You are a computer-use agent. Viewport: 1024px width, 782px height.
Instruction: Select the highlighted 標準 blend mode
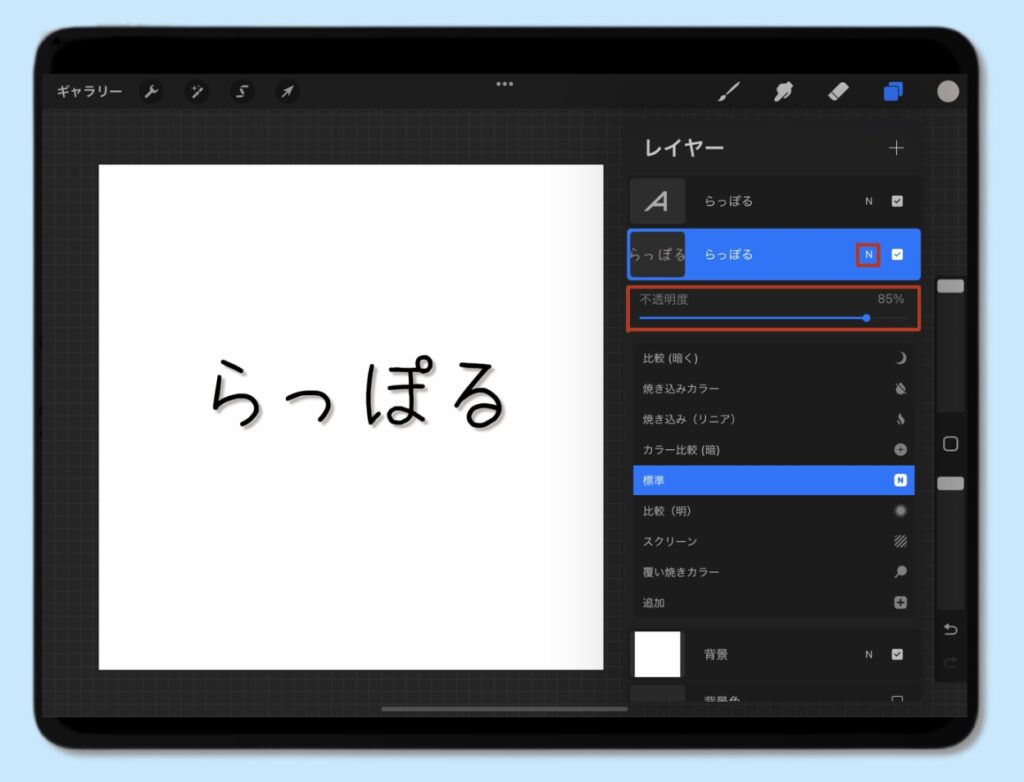[x=774, y=480]
